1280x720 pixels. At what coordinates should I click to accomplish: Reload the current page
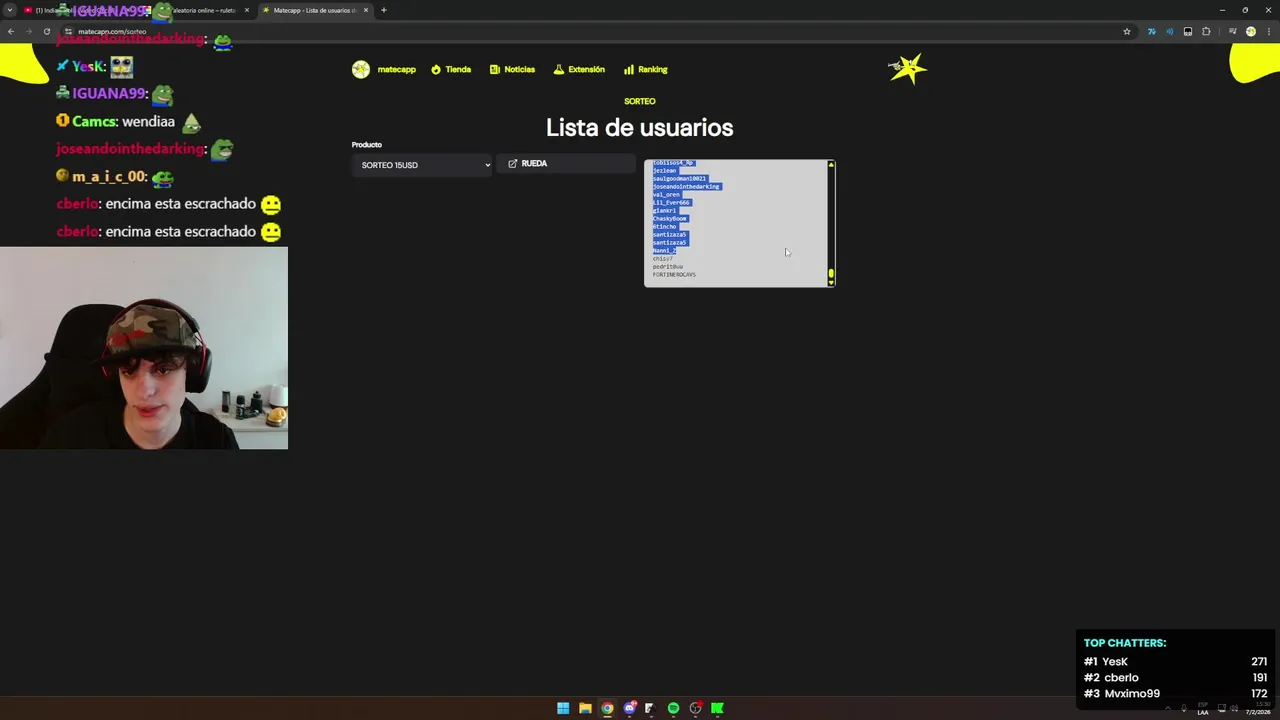(47, 31)
